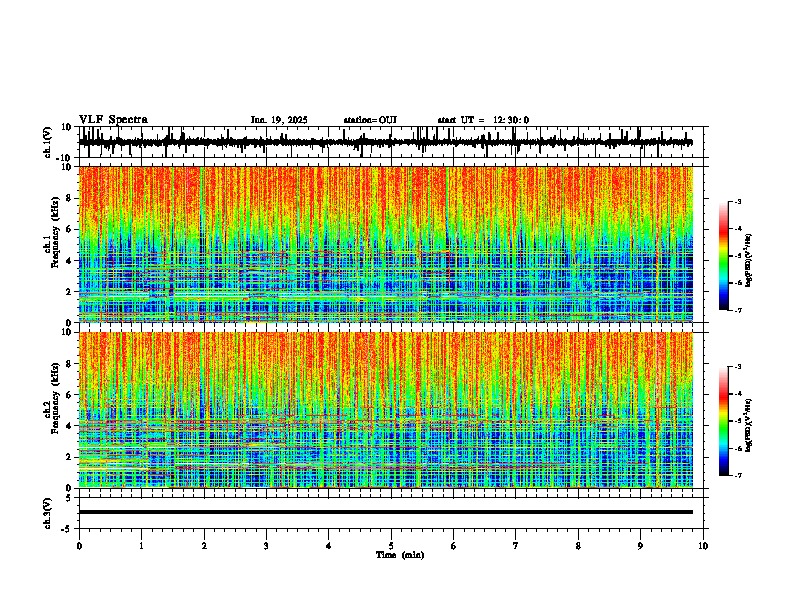Click the "-3" label on ch.2 colorbar
The image size is (792, 612).
click(738, 367)
